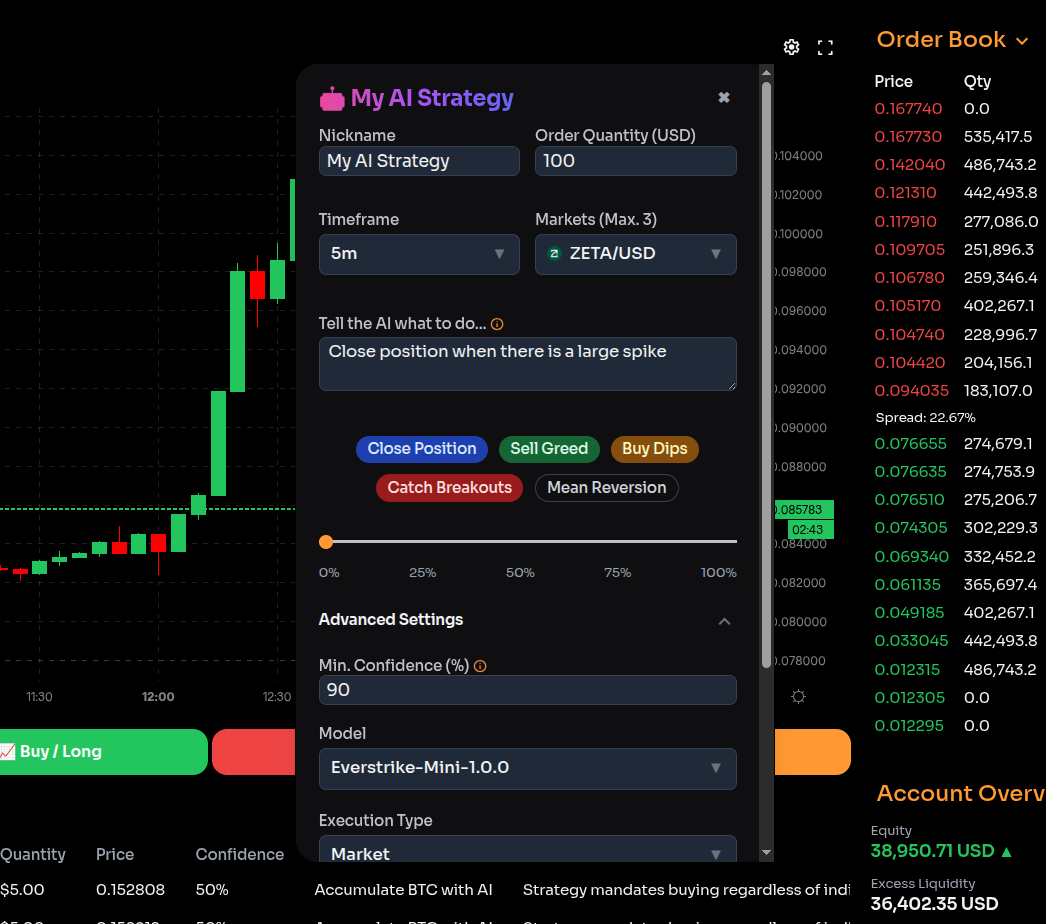Enable the Mean Reversion preset

tap(606, 488)
